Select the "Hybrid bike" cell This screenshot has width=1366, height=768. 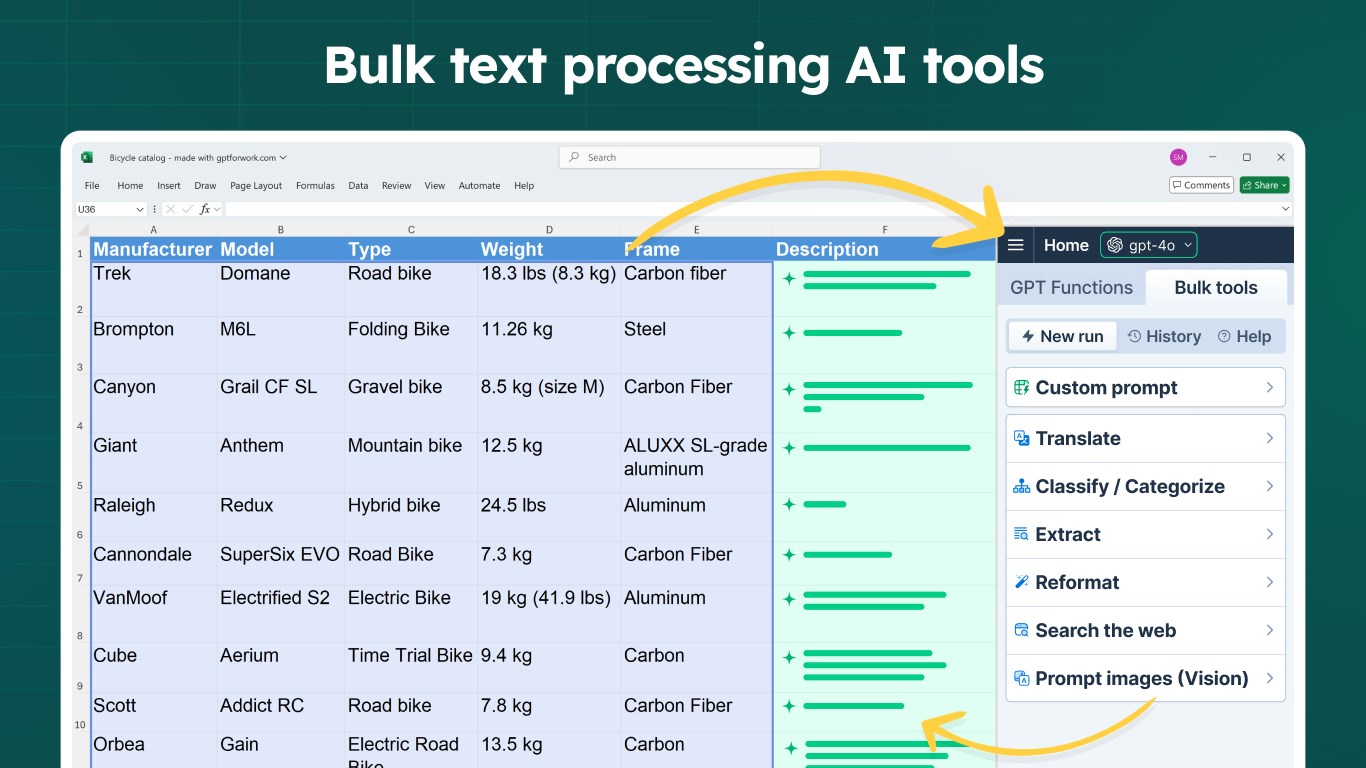[411, 517]
